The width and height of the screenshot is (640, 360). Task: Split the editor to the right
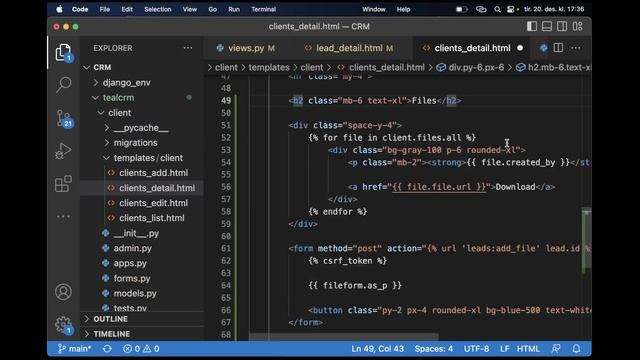click(558, 48)
